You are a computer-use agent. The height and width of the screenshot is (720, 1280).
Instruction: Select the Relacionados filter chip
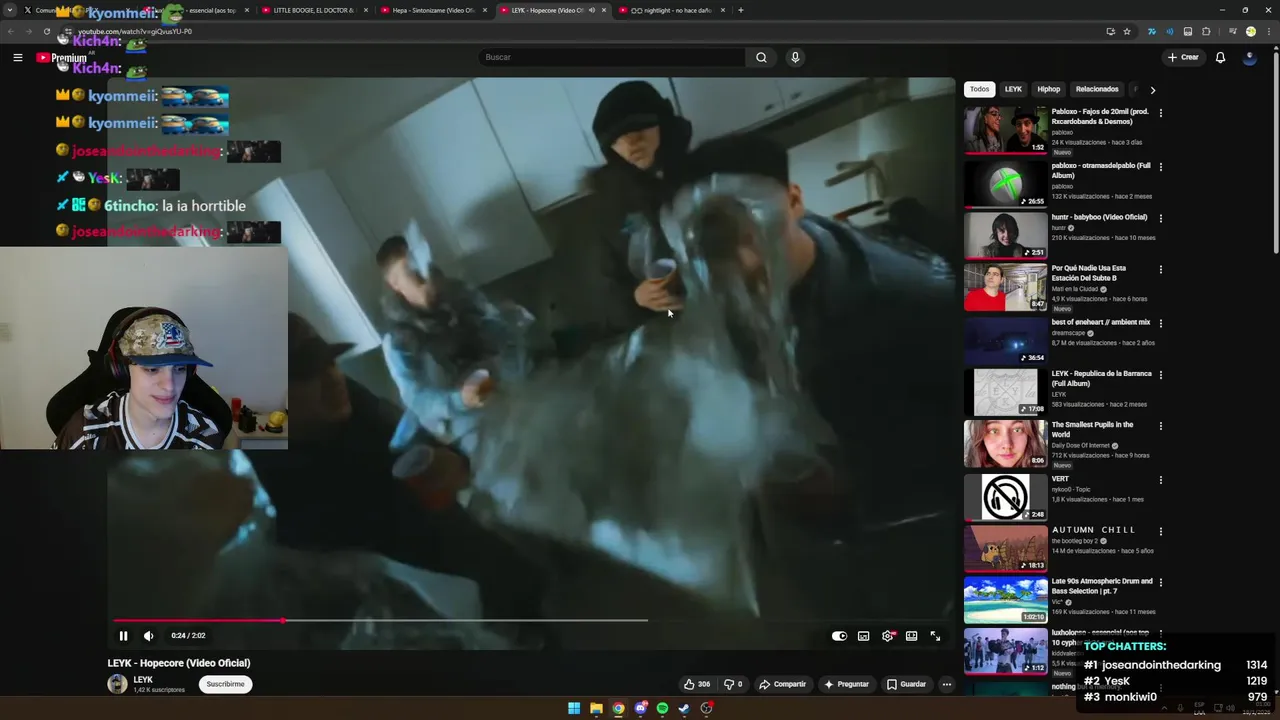click(1097, 89)
